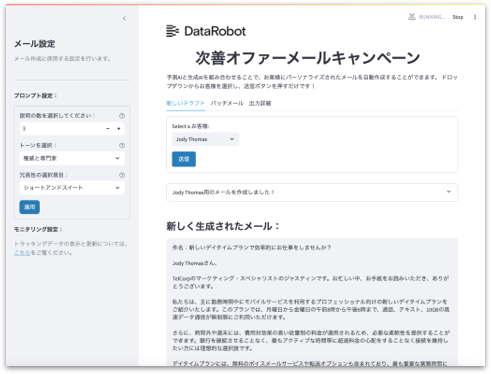Focus the explanation count number field

pos(61,129)
